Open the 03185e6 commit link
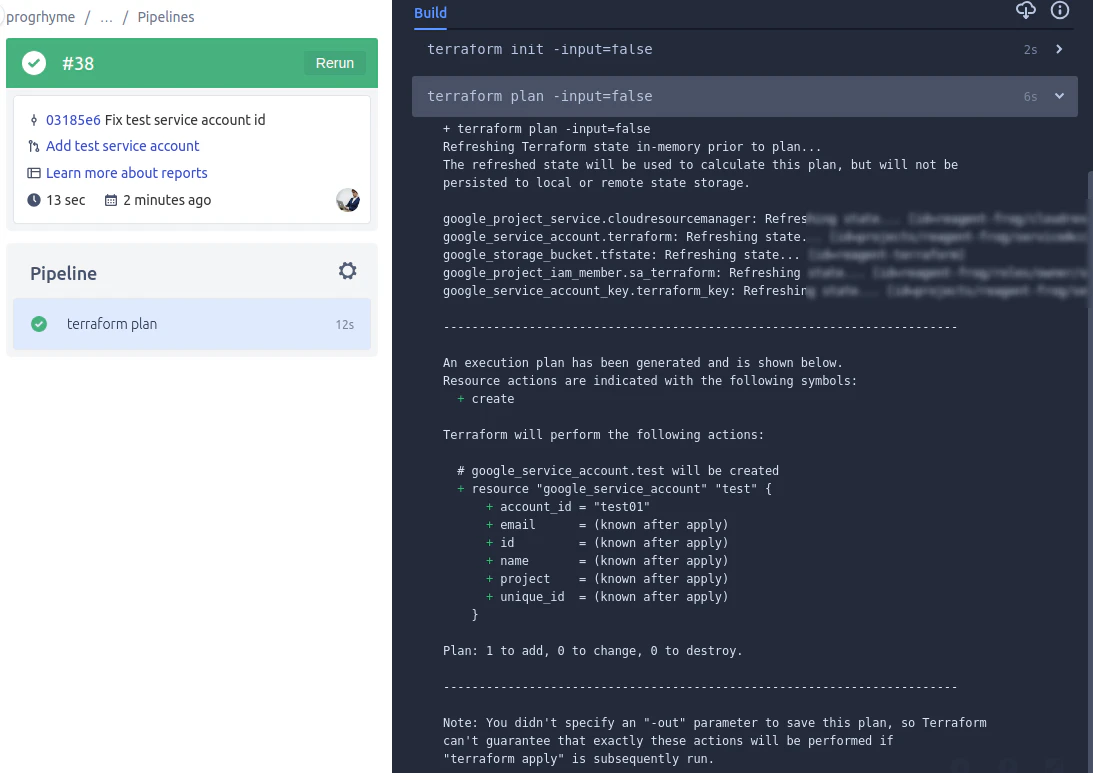 pyautogui.click(x=73, y=120)
